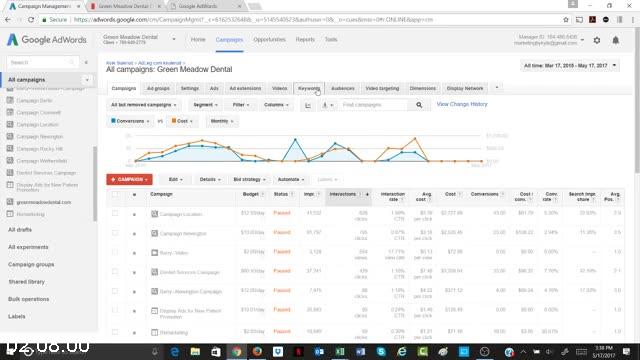Click the Barry Video row campaign icon
The image size is (640, 360).
coord(154,253)
